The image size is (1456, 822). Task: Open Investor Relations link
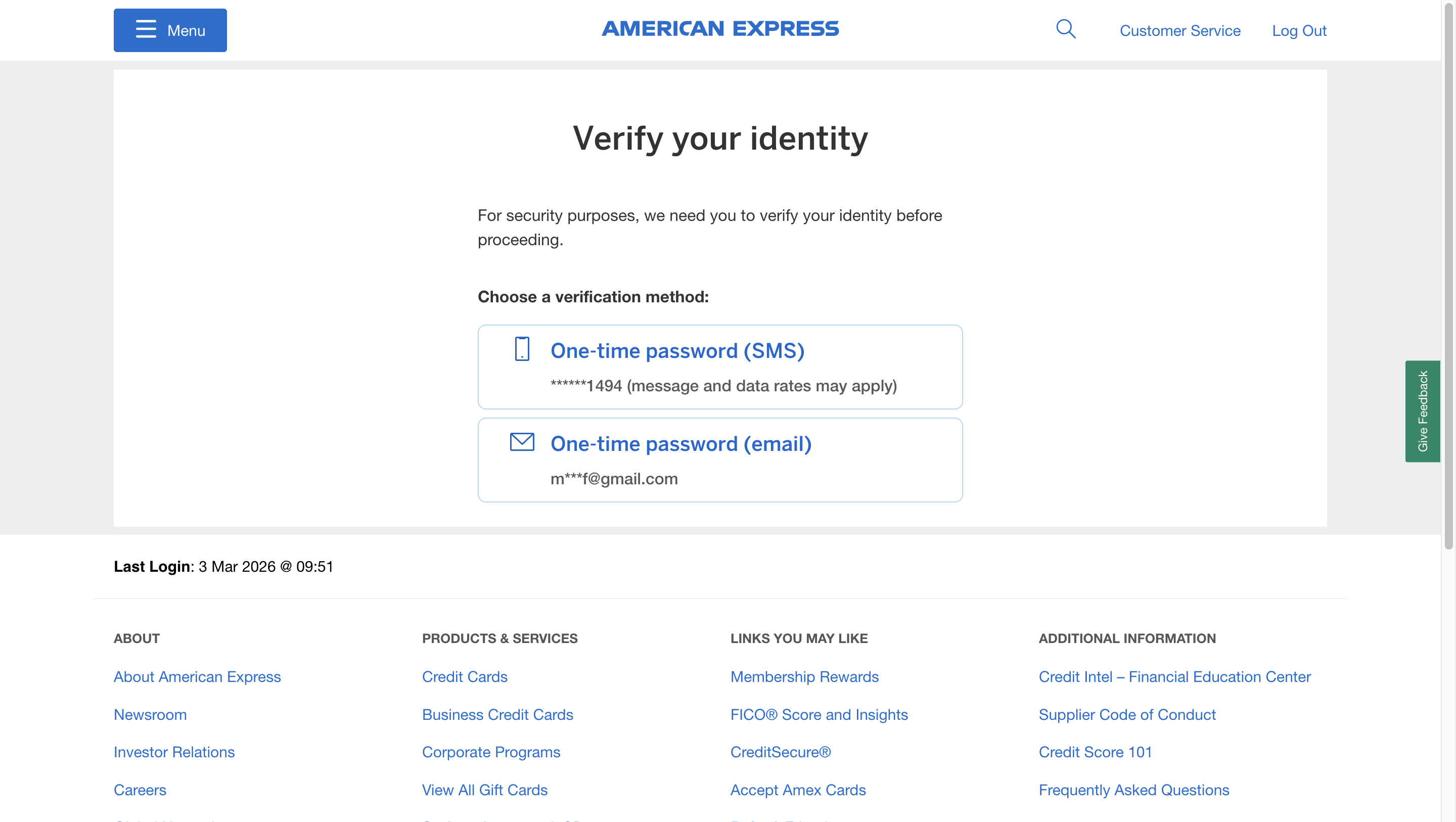pyautogui.click(x=173, y=752)
